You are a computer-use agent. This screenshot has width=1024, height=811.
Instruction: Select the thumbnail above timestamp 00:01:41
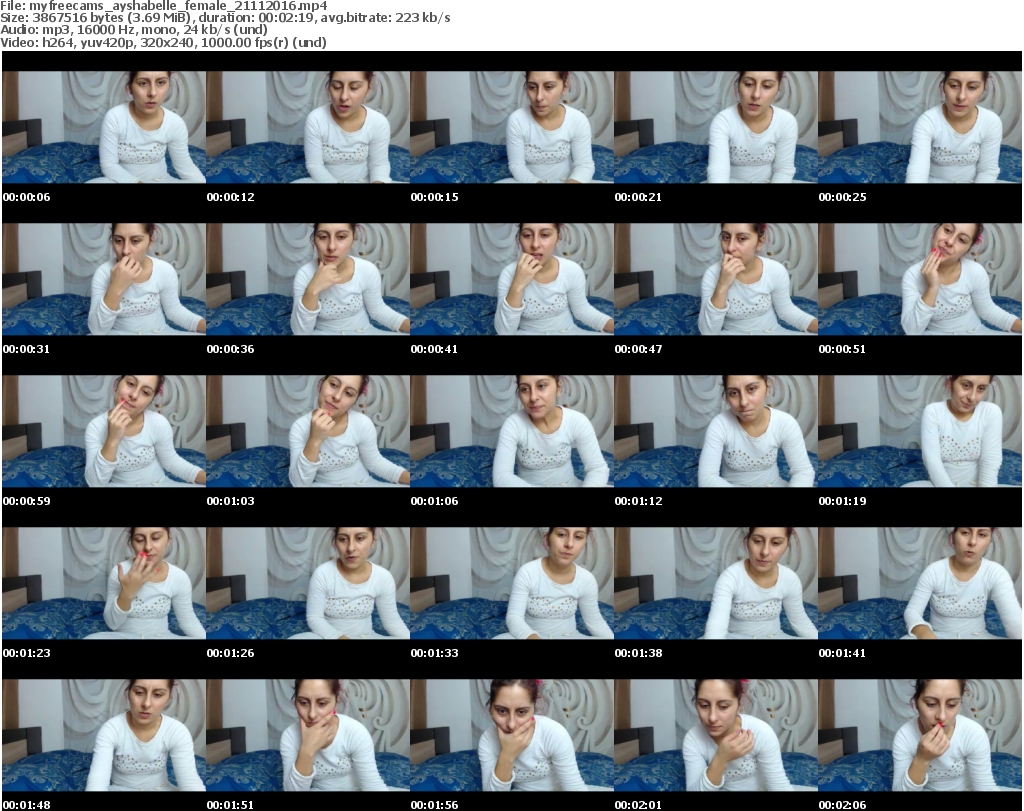920,583
